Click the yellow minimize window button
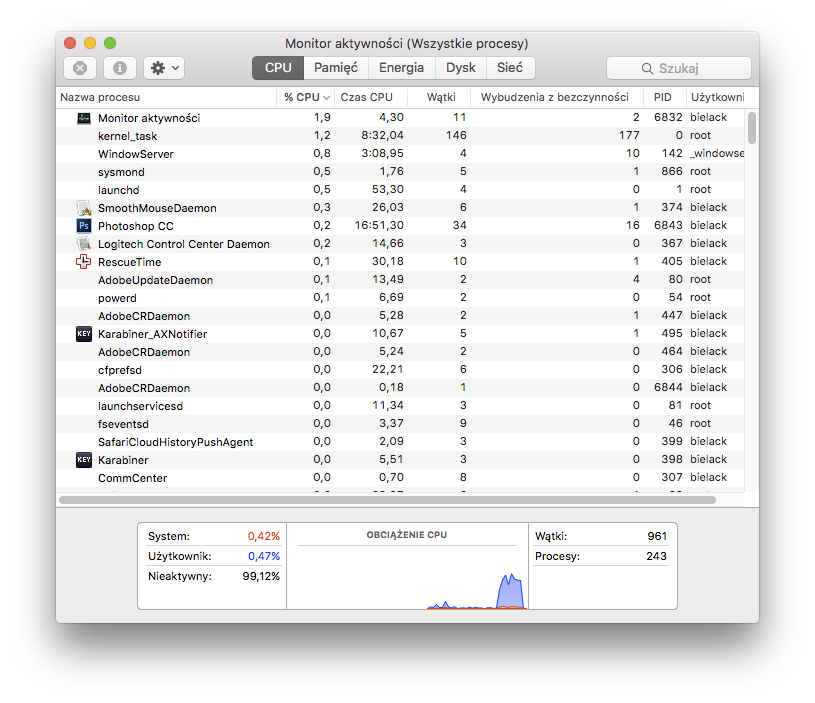Viewport: 815px width, 703px height. click(90, 43)
